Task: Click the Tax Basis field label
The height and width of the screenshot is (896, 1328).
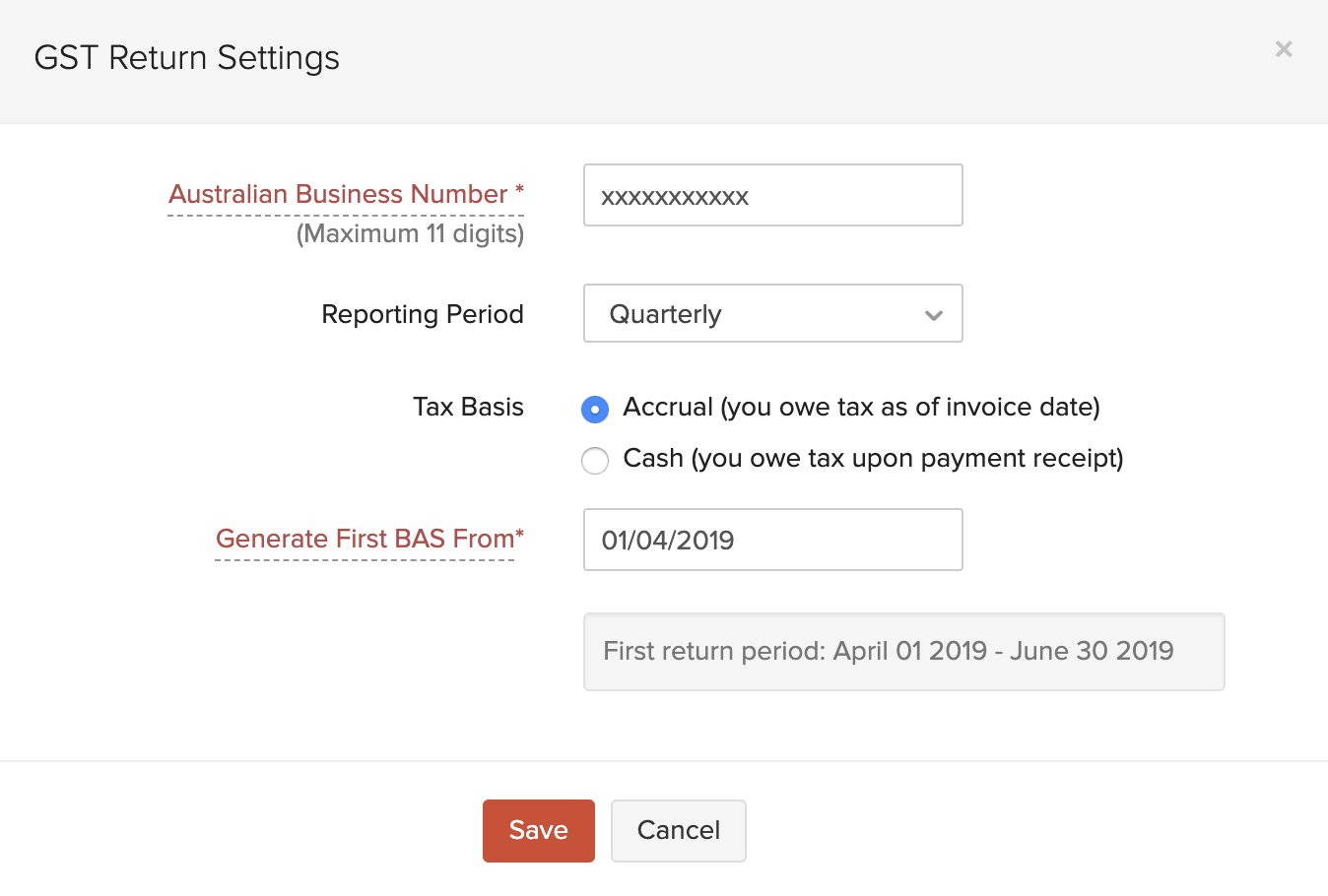Action: 468,407
